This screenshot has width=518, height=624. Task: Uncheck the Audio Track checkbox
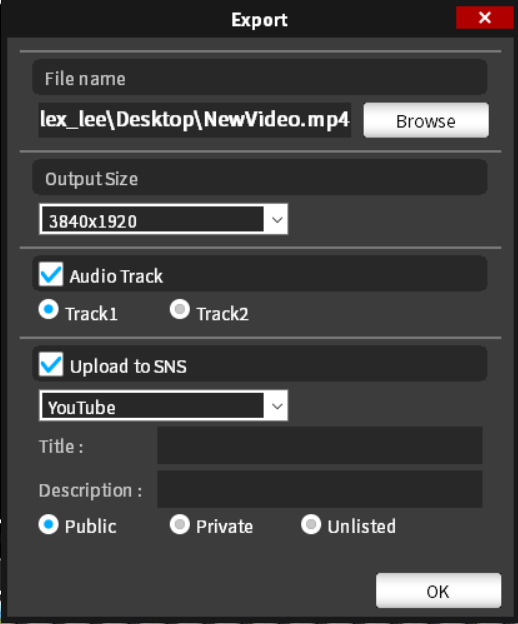coord(51,274)
